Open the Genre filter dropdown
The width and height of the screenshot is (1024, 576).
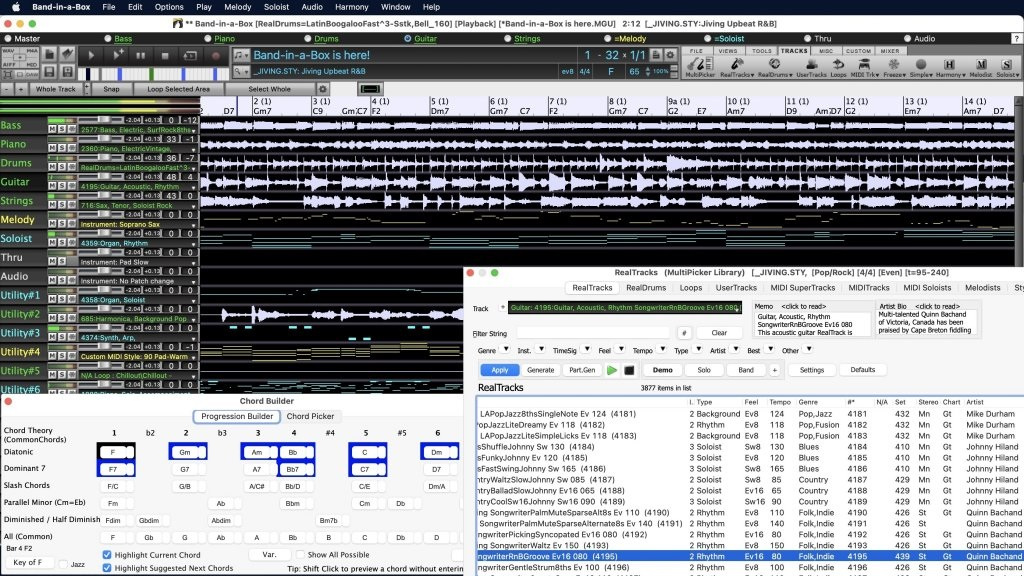pos(504,350)
